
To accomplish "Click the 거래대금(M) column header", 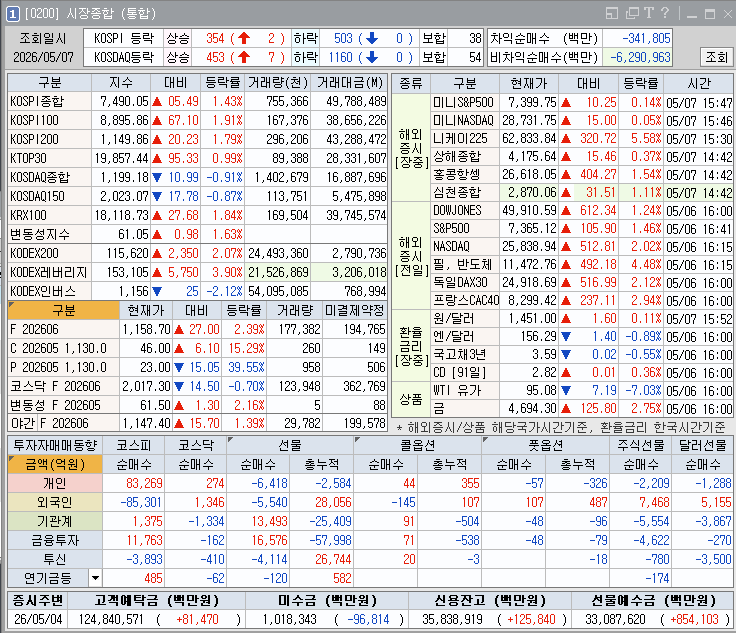I will coord(350,83).
